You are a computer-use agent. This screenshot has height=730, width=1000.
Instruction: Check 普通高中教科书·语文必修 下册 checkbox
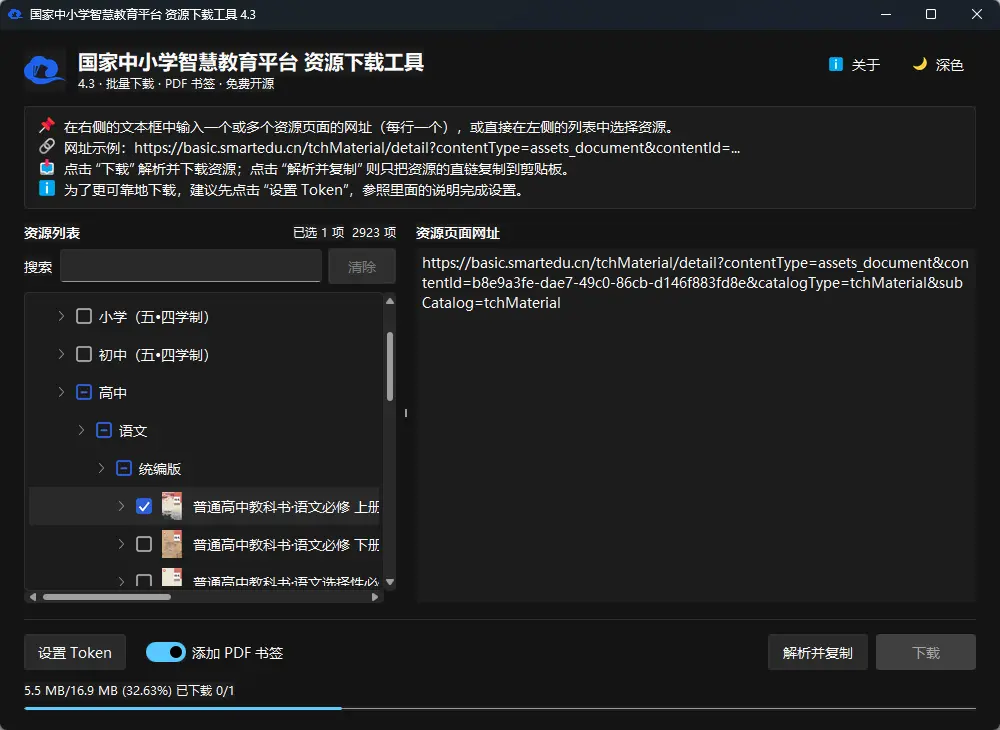pos(144,544)
